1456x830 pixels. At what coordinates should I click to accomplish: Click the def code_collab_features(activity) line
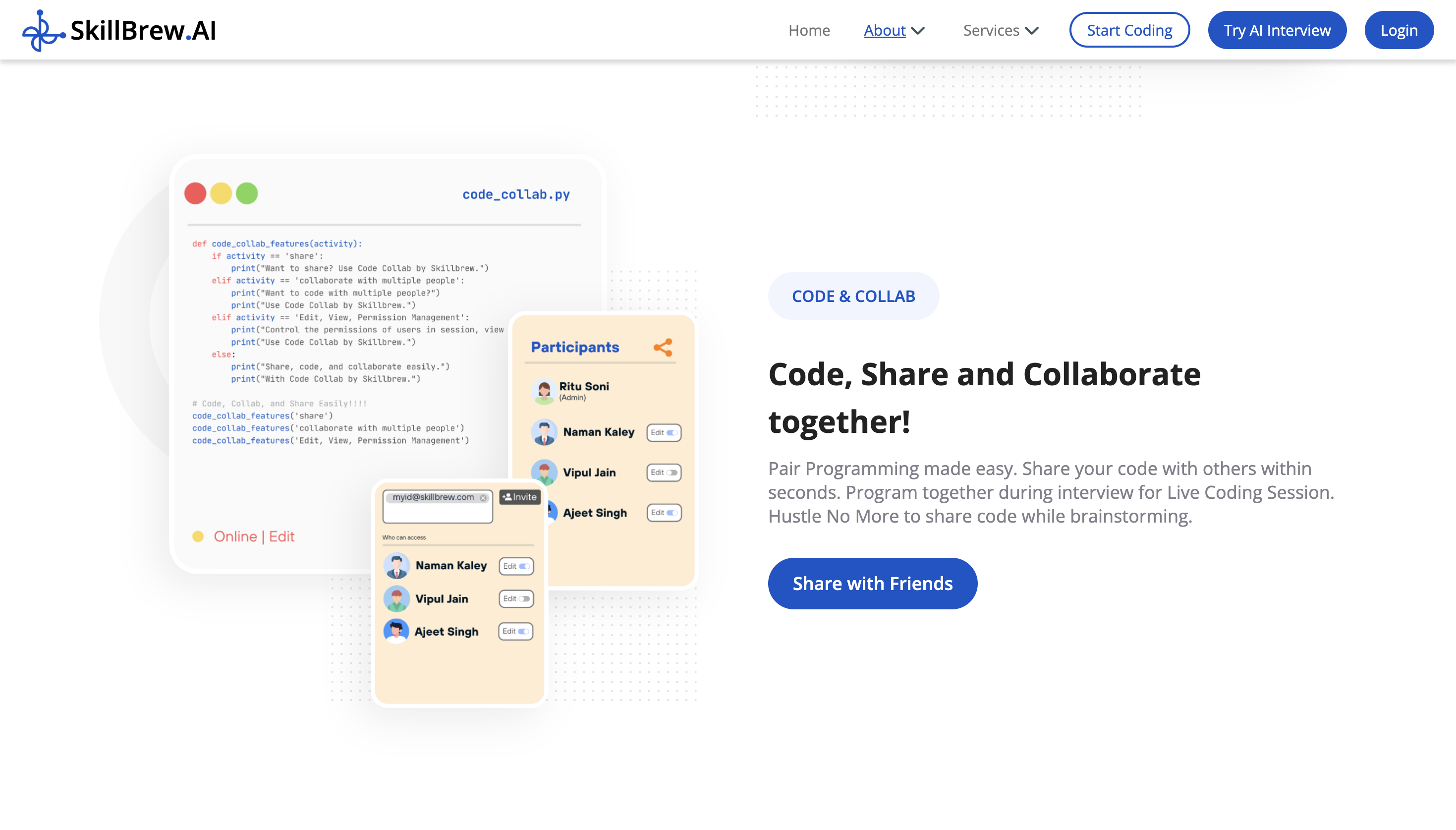point(277,243)
